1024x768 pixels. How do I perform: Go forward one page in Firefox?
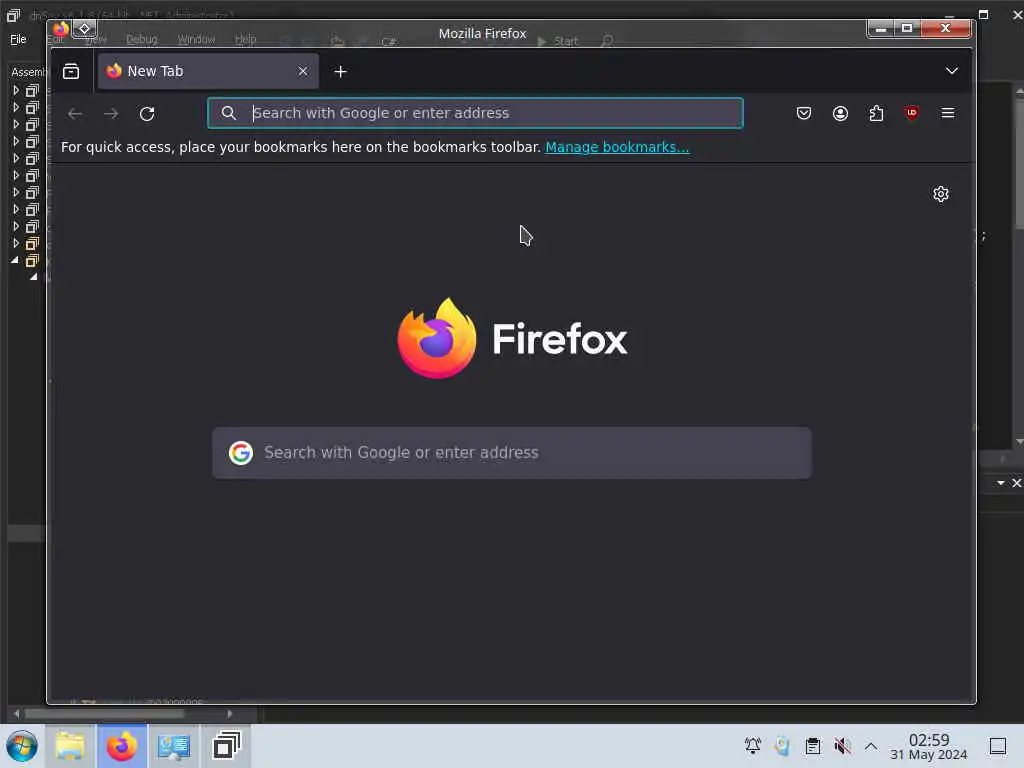[111, 114]
